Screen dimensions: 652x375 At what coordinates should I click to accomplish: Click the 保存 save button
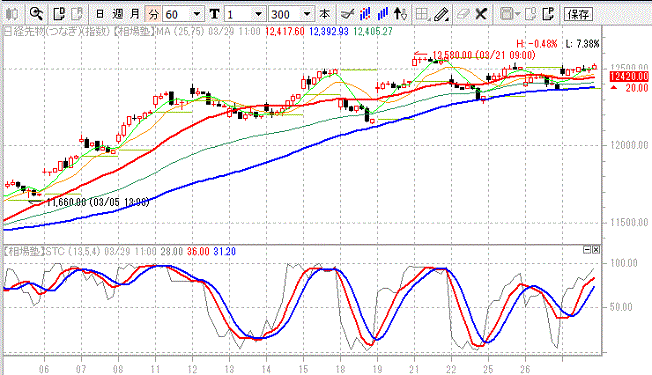coord(578,15)
